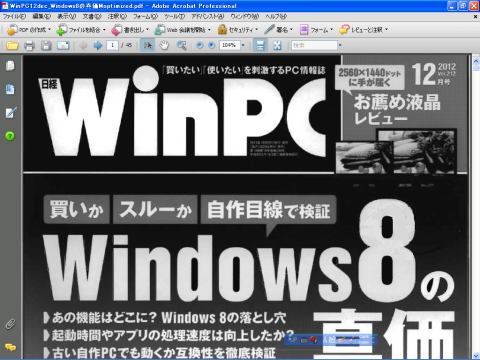
Task: Open the Signatures panel in sidebar
Action: (x=11, y=112)
